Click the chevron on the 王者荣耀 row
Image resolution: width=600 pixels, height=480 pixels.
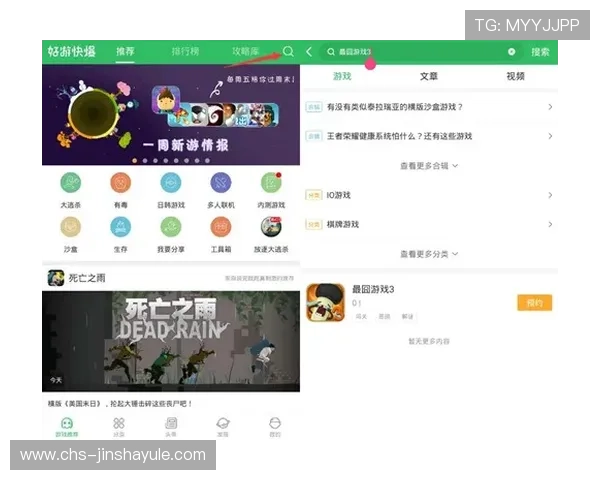coord(550,136)
